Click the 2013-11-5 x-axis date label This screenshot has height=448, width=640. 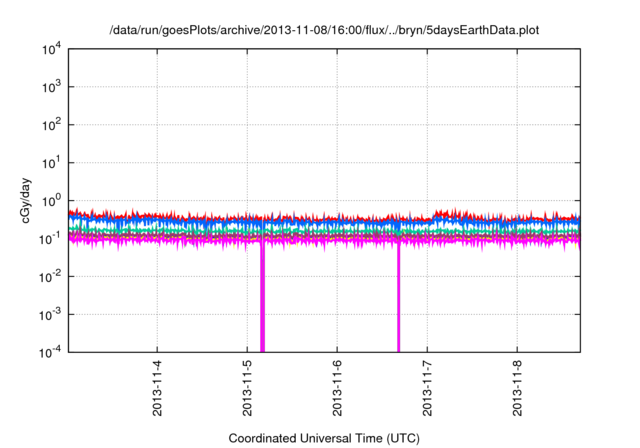(247, 388)
